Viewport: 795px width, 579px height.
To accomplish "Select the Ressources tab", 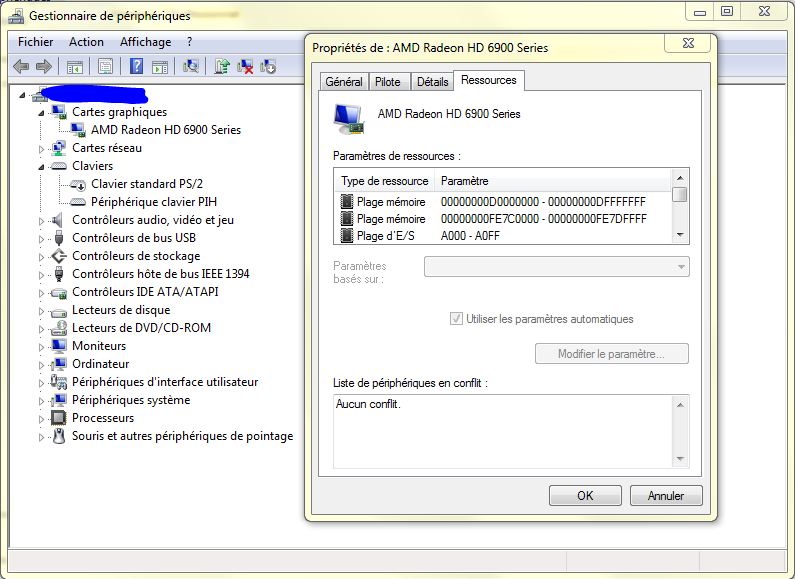I will click(489, 80).
